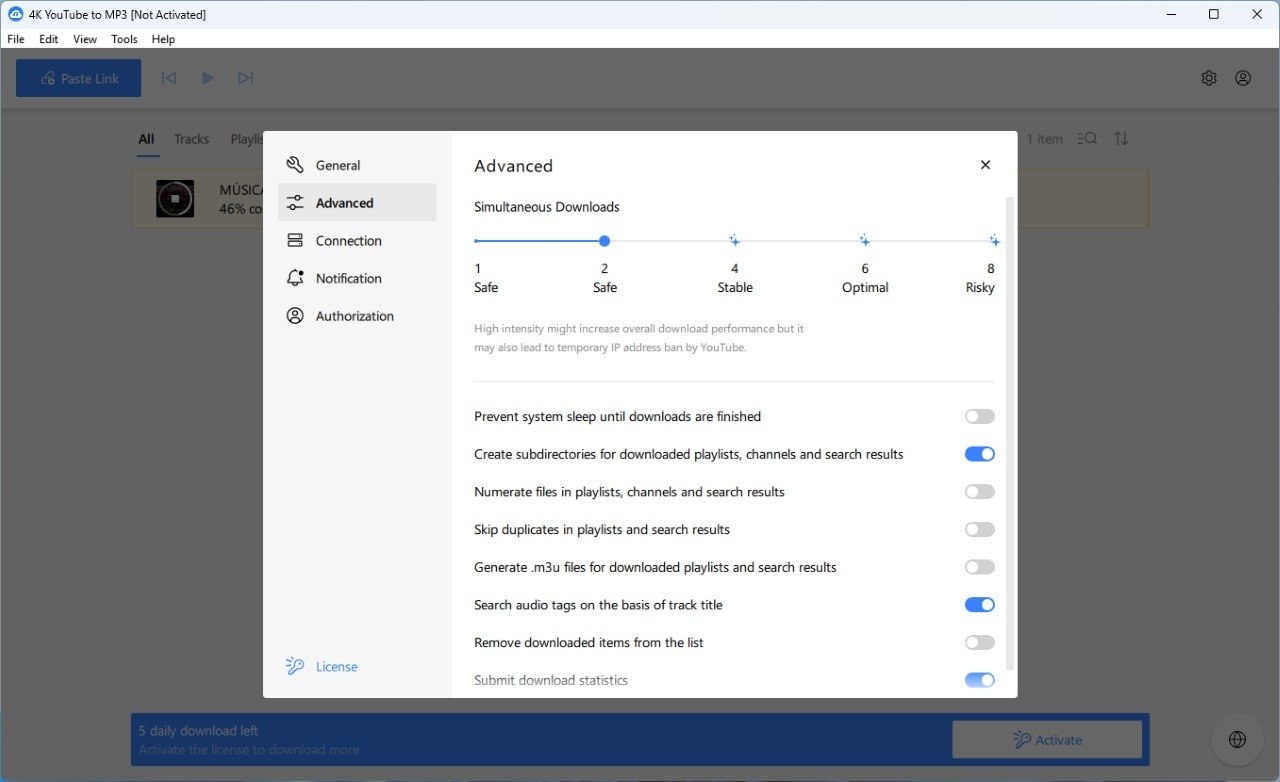Open the search list icon
Viewport: 1280px width, 782px height.
point(1088,139)
